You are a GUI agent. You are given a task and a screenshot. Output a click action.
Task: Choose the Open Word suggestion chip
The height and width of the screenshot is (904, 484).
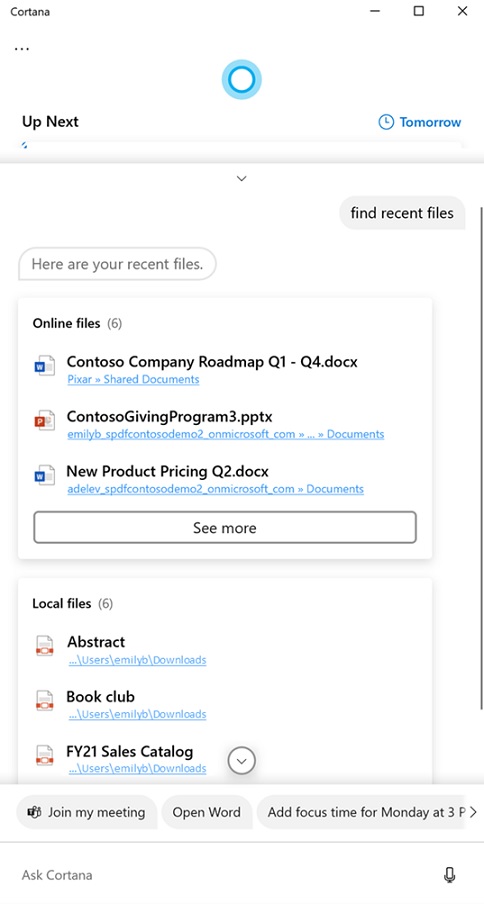tap(207, 812)
